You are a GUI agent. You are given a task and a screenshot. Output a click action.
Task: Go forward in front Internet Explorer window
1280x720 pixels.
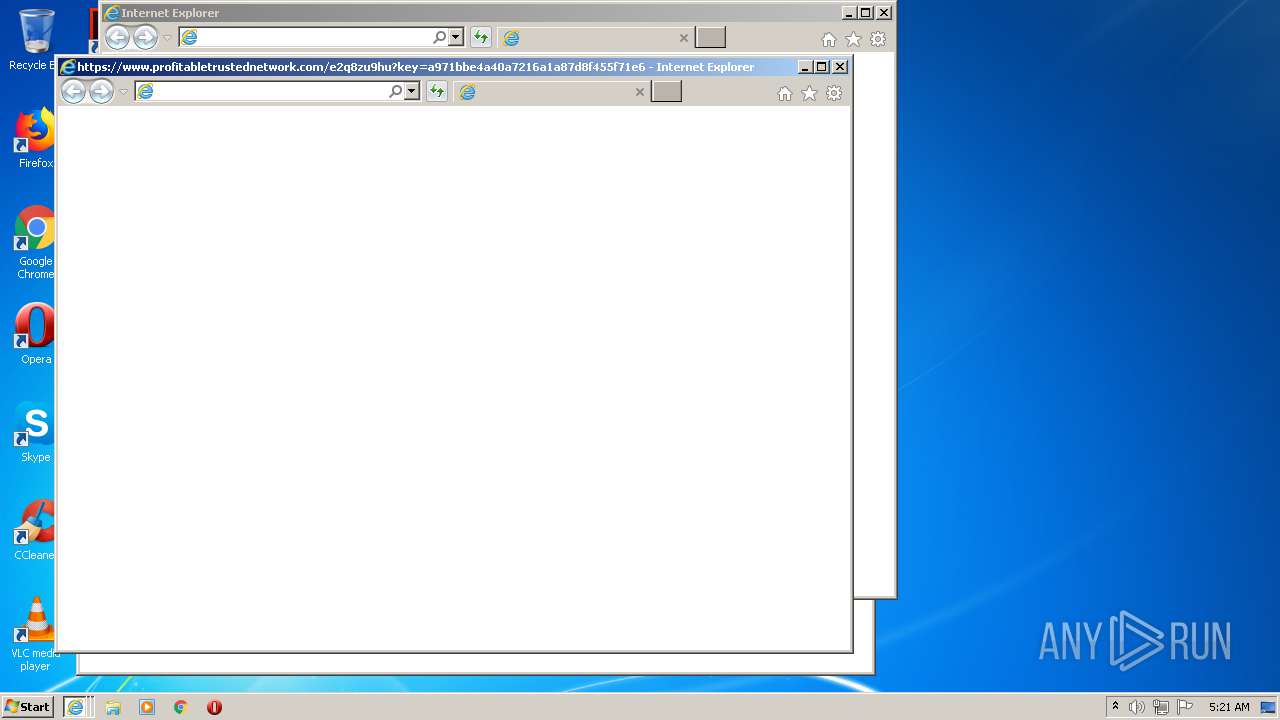[101, 92]
